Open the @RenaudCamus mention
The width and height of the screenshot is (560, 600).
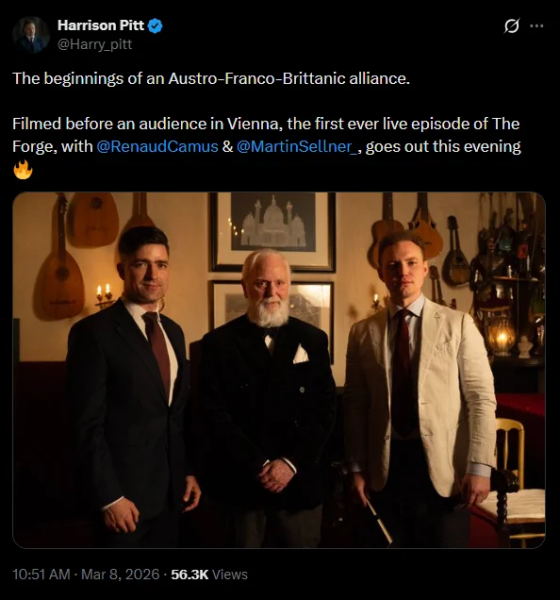157,147
